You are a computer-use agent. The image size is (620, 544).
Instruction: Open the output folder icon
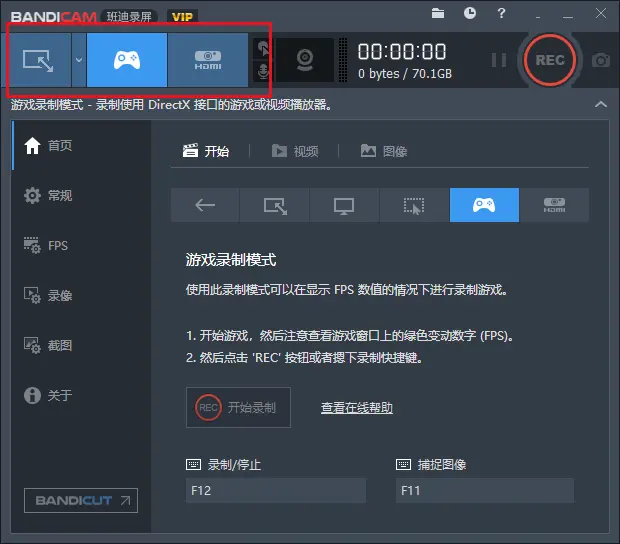438,13
